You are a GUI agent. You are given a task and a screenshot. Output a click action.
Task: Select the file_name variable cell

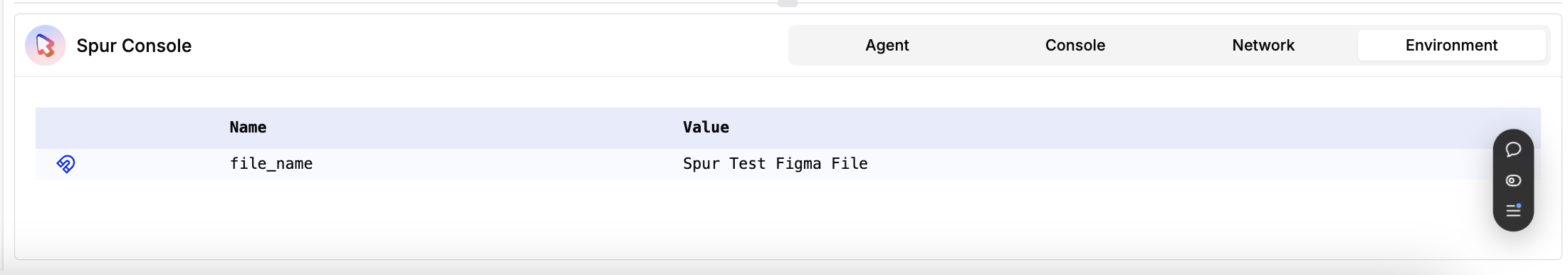tap(271, 164)
